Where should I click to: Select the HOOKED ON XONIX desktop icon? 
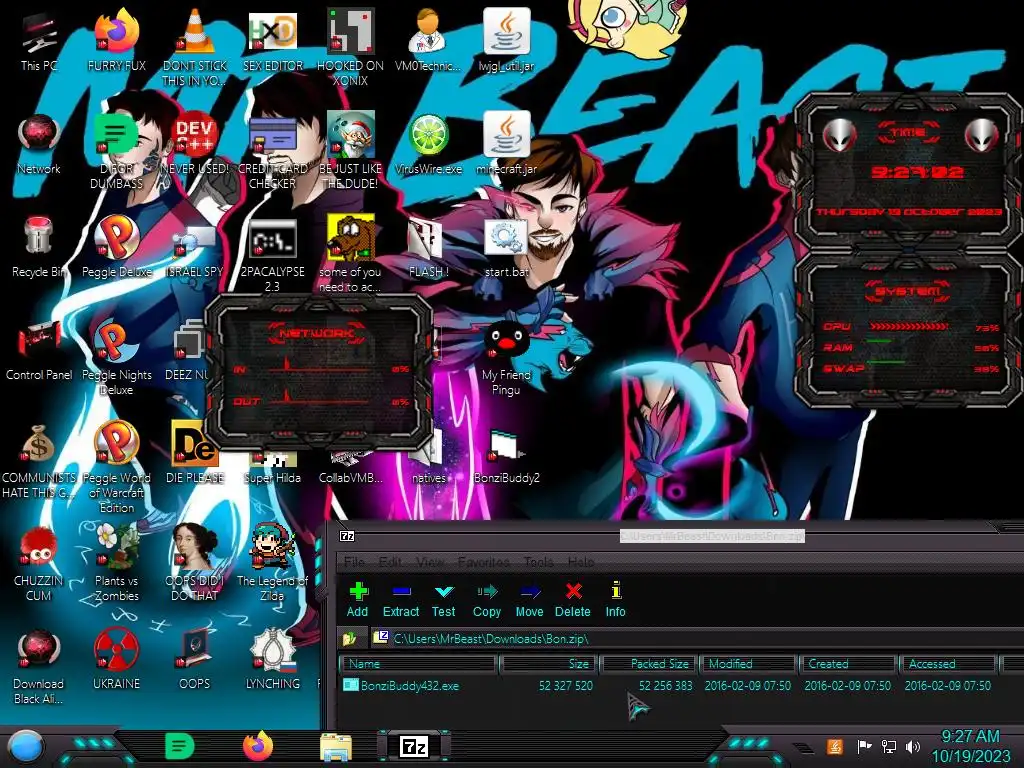pos(351,47)
